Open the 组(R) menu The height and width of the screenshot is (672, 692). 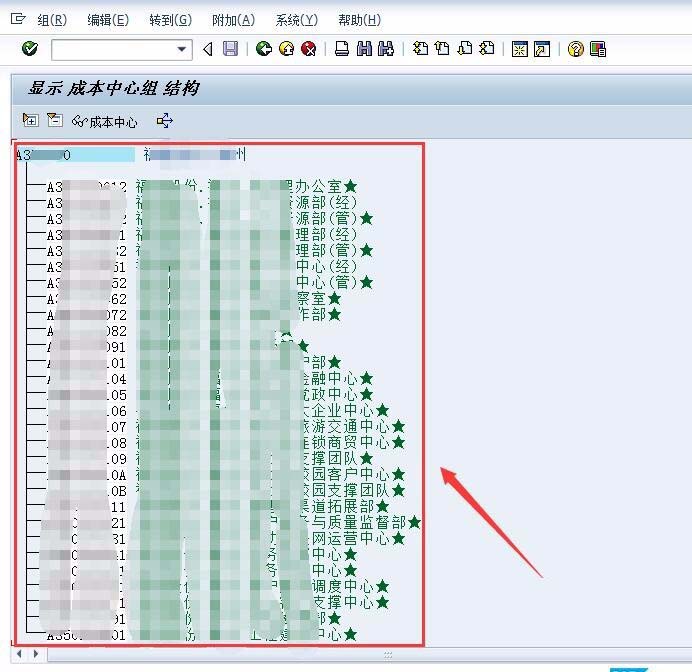(x=52, y=20)
